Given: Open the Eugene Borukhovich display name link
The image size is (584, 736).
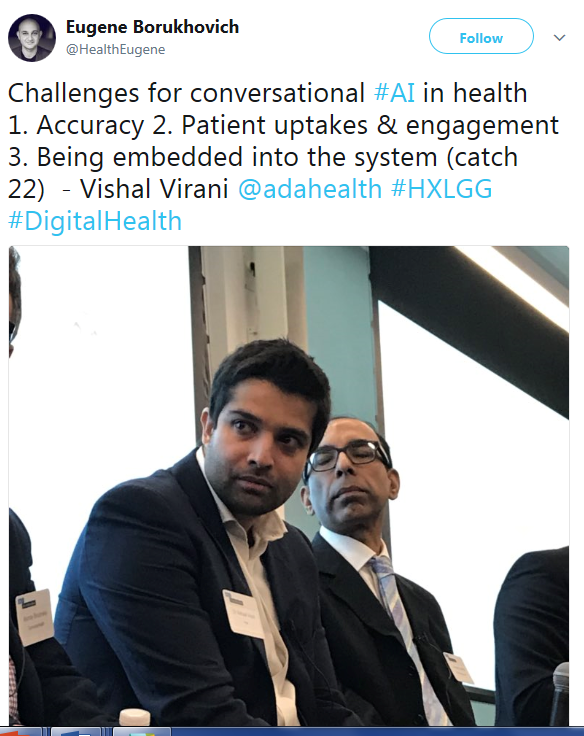Looking at the screenshot, I should pos(152,27).
